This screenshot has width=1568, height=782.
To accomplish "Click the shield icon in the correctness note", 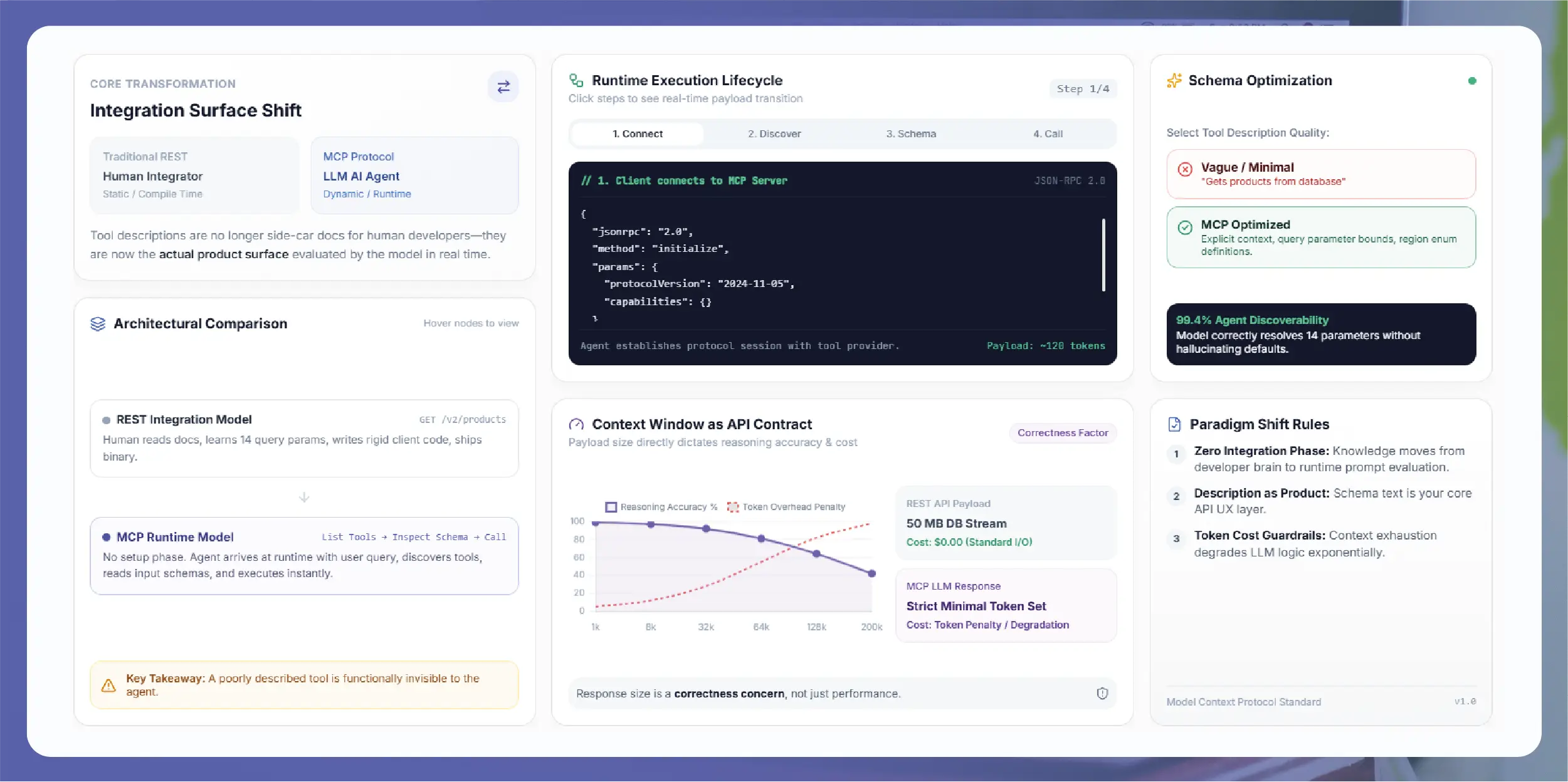I will click(x=1102, y=694).
